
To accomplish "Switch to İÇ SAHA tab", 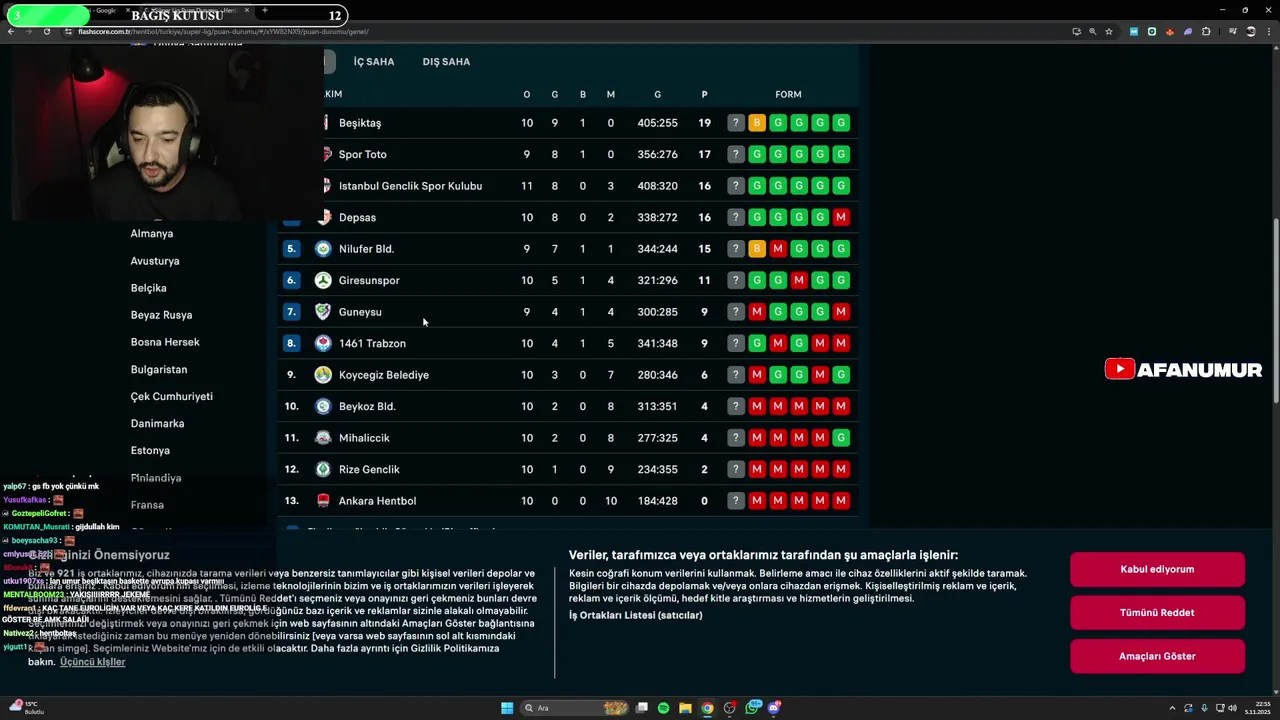I will coord(374,62).
